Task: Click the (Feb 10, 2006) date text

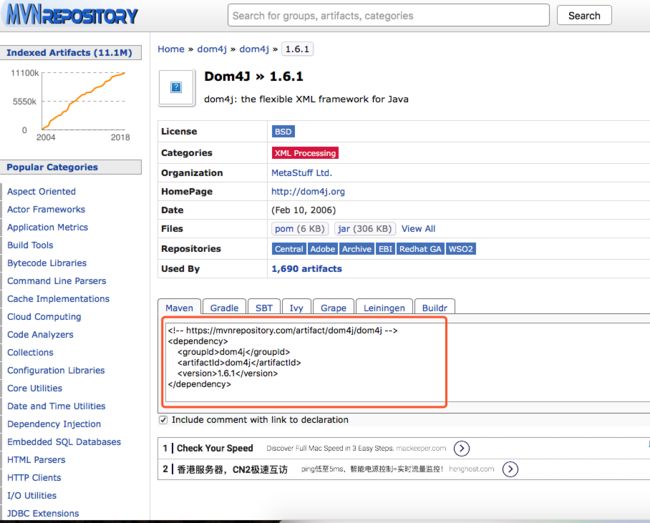Action: tap(304, 210)
